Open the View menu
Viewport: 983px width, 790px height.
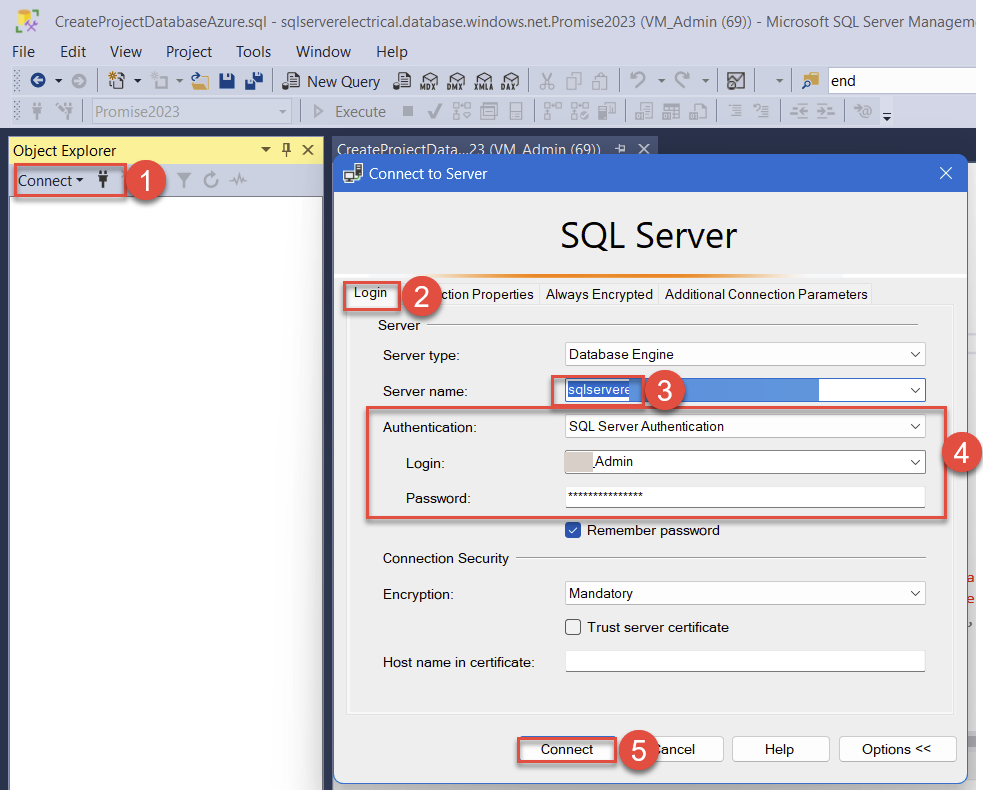pos(126,51)
